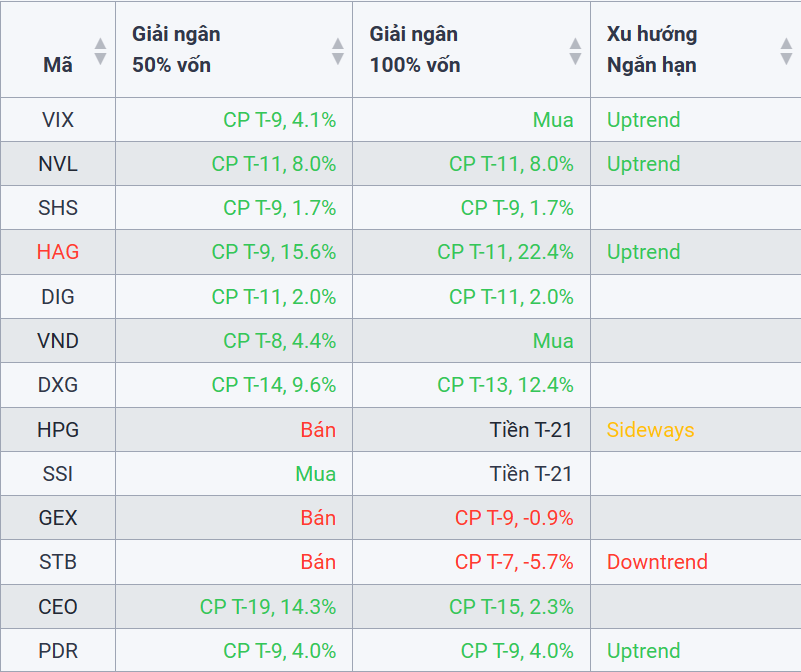Click the Xu hướng Ngắn hạn header label
801x672 pixels.
coord(652,49)
